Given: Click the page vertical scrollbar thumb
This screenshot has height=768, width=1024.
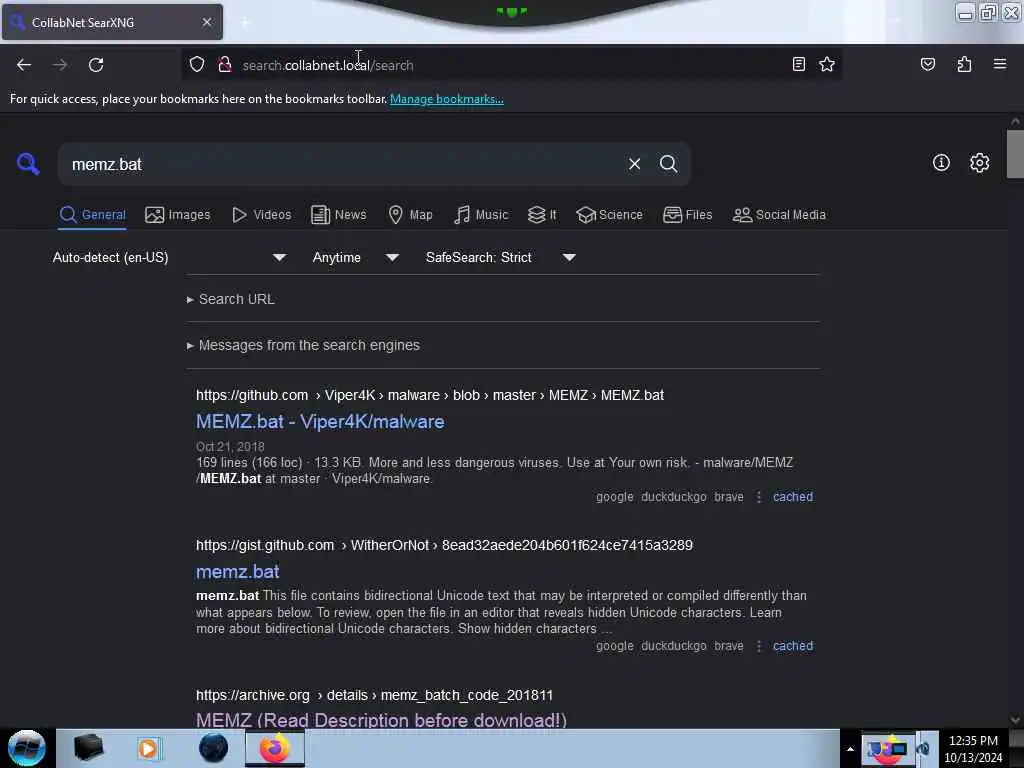Looking at the screenshot, I should [x=1015, y=154].
